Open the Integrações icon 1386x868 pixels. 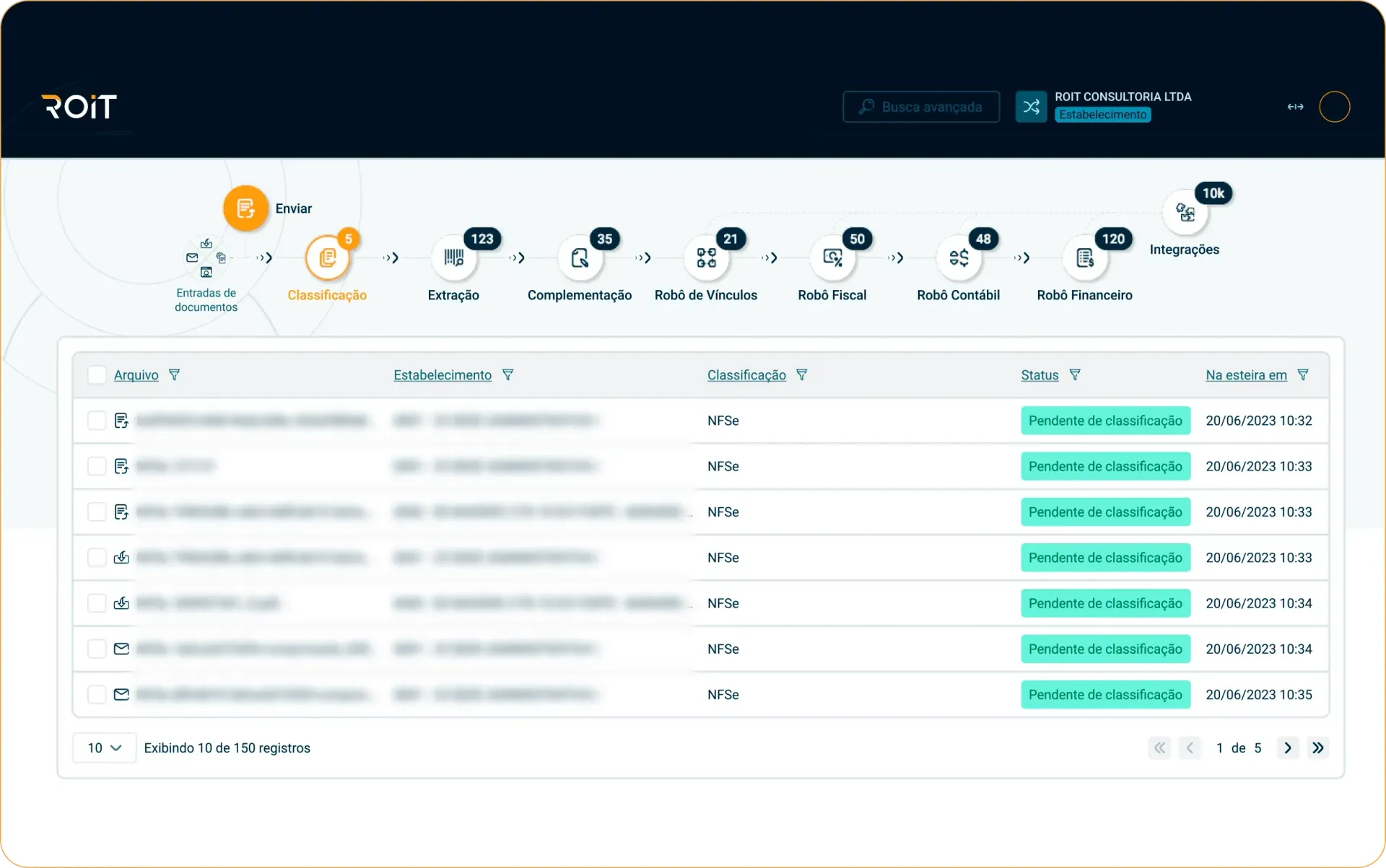[1185, 212]
